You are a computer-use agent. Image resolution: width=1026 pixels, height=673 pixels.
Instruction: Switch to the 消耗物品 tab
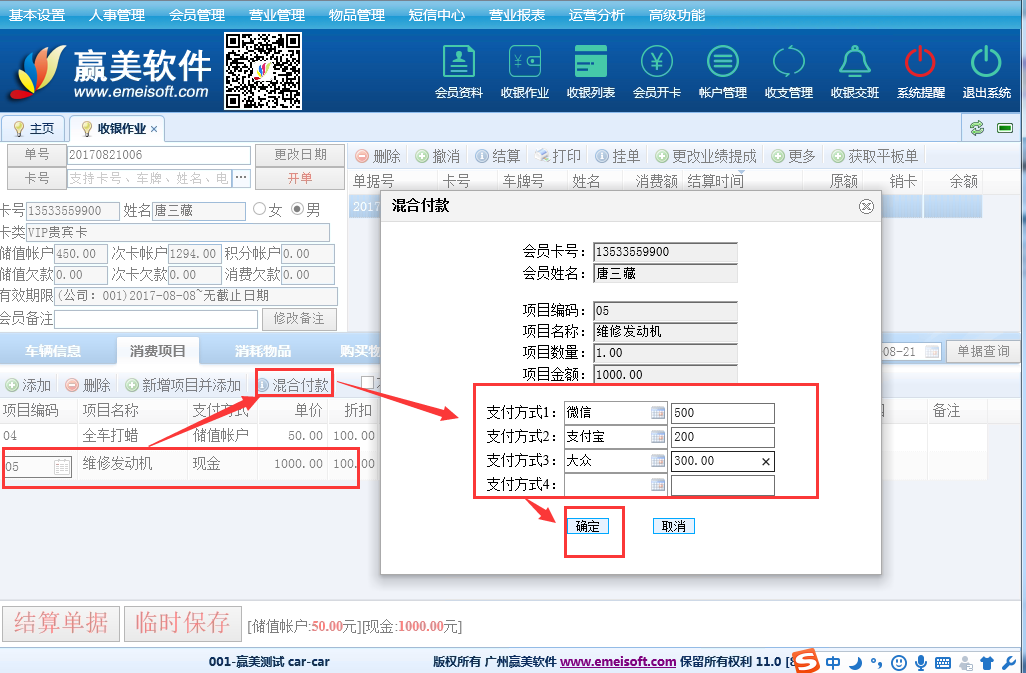pos(263,351)
